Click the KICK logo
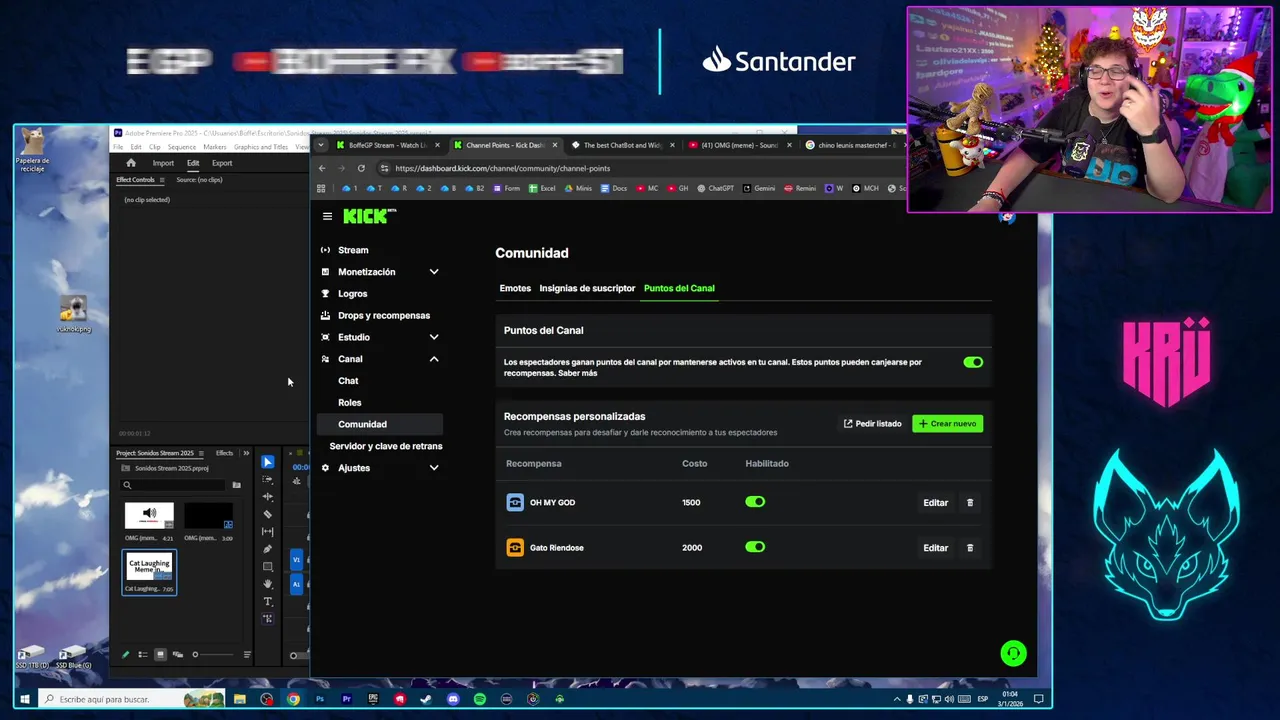 (369, 216)
